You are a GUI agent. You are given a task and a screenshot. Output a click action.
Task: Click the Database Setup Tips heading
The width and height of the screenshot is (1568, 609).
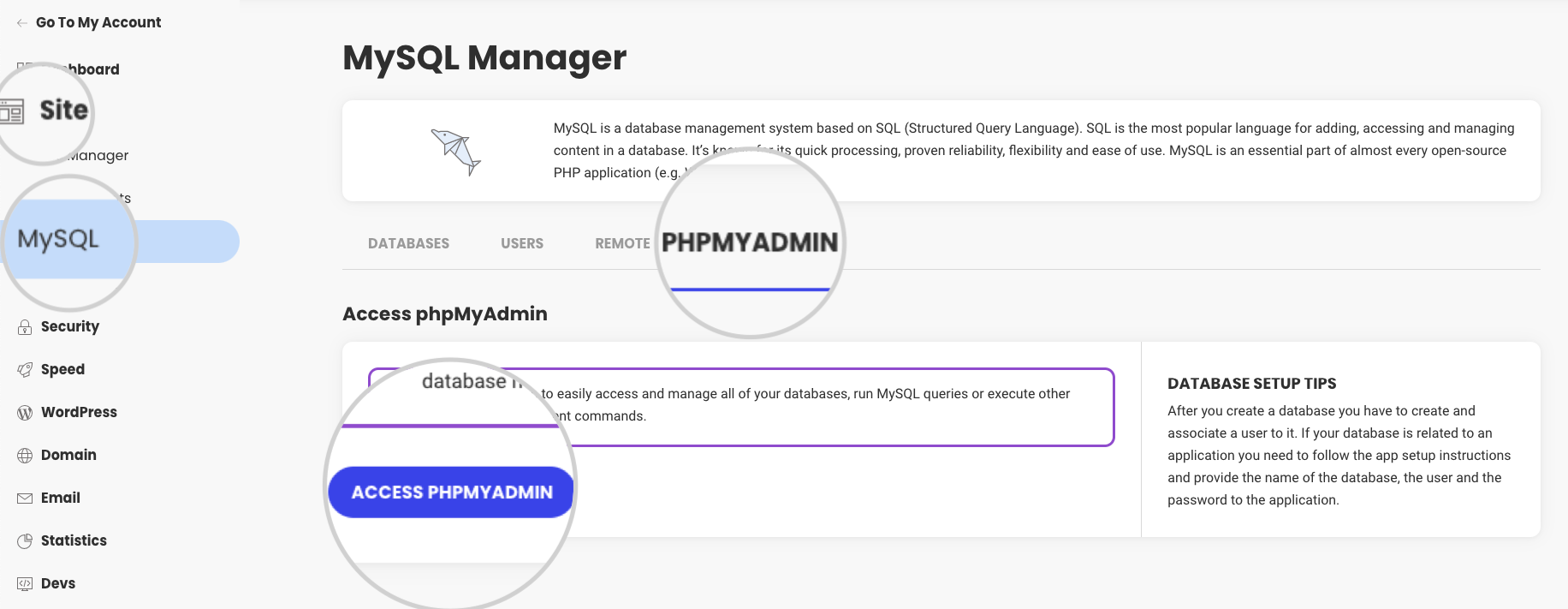click(x=1252, y=384)
